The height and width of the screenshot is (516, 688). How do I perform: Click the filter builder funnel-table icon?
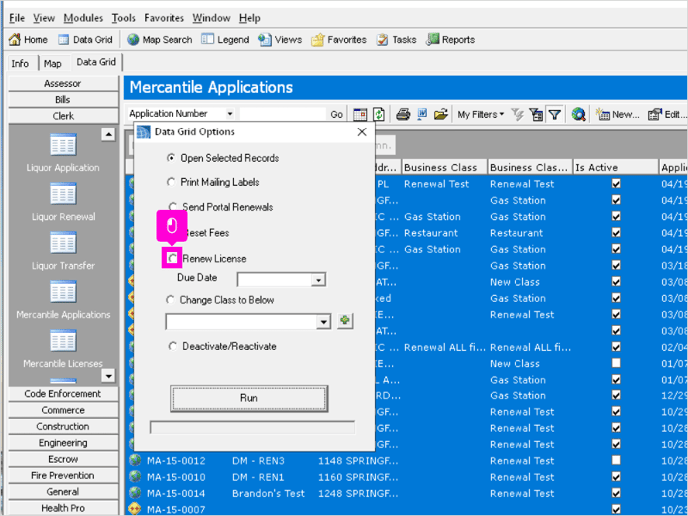click(536, 115)
